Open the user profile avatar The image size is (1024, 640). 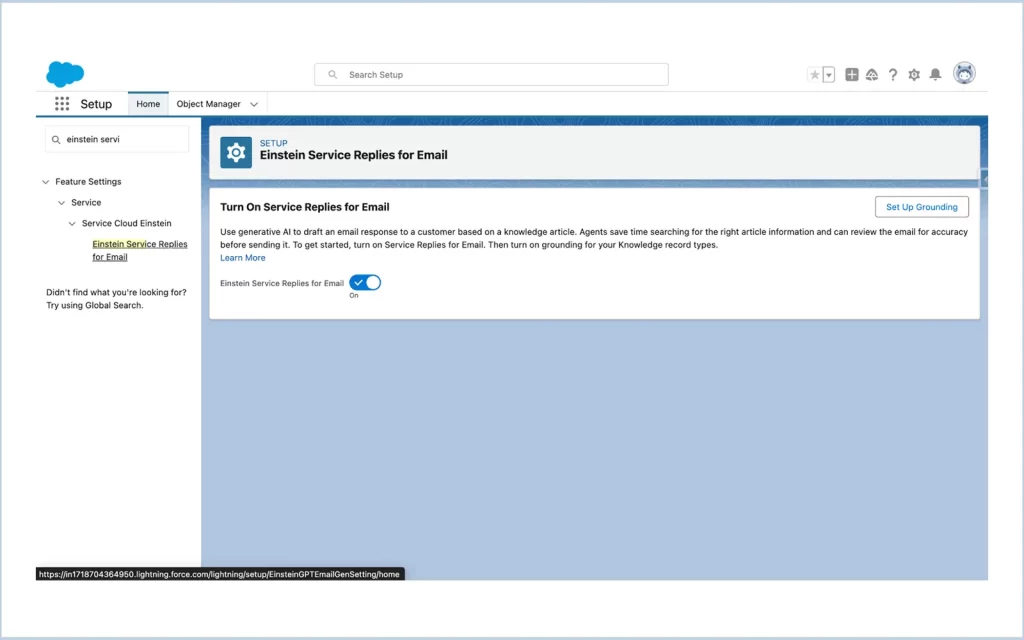pos(964,73)
